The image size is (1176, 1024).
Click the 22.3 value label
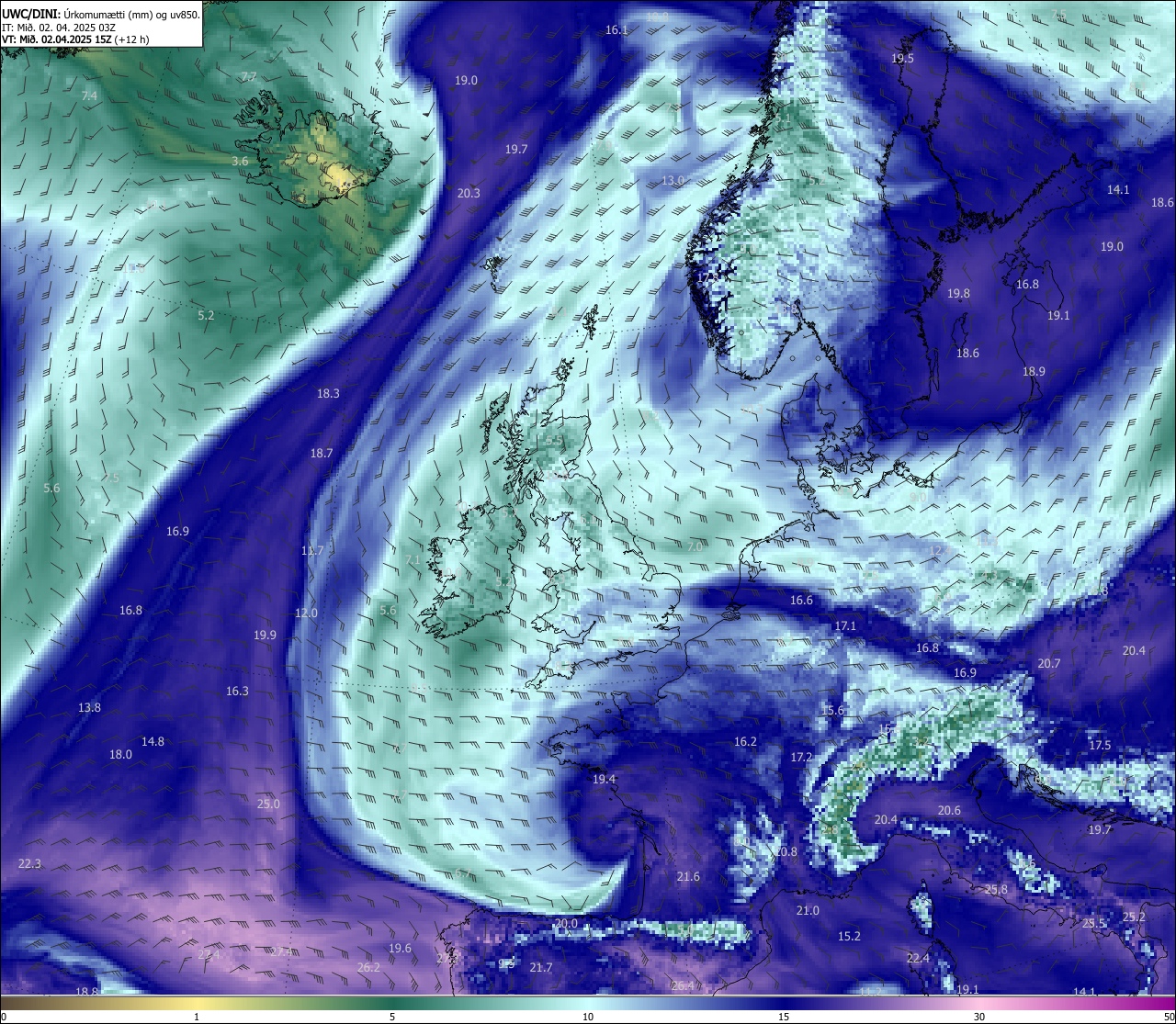click(x=29, y=863)
